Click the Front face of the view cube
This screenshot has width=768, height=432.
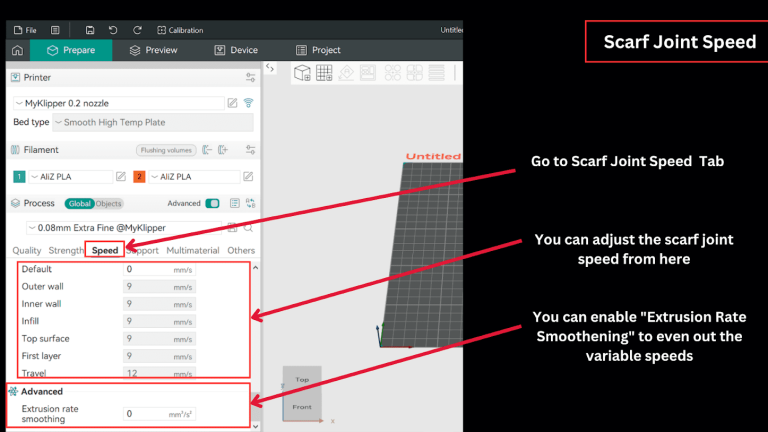(x=302, y=407)
